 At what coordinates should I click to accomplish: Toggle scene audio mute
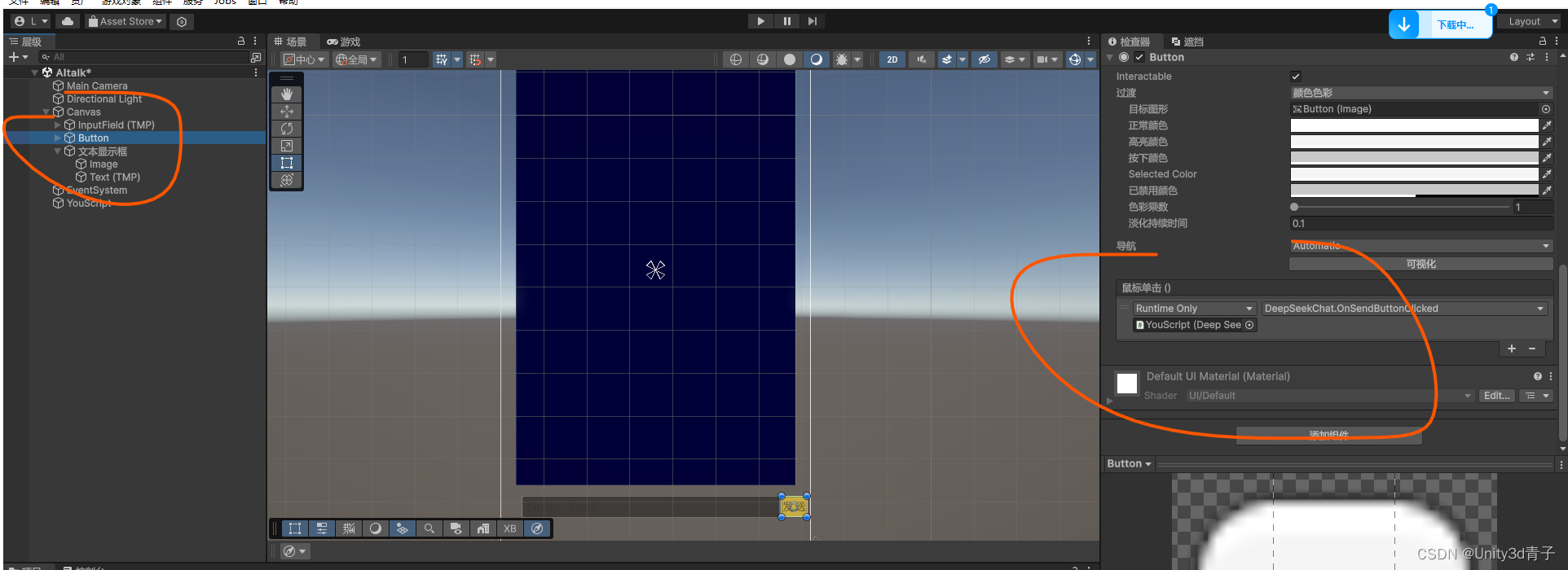(x=922, y=59)
